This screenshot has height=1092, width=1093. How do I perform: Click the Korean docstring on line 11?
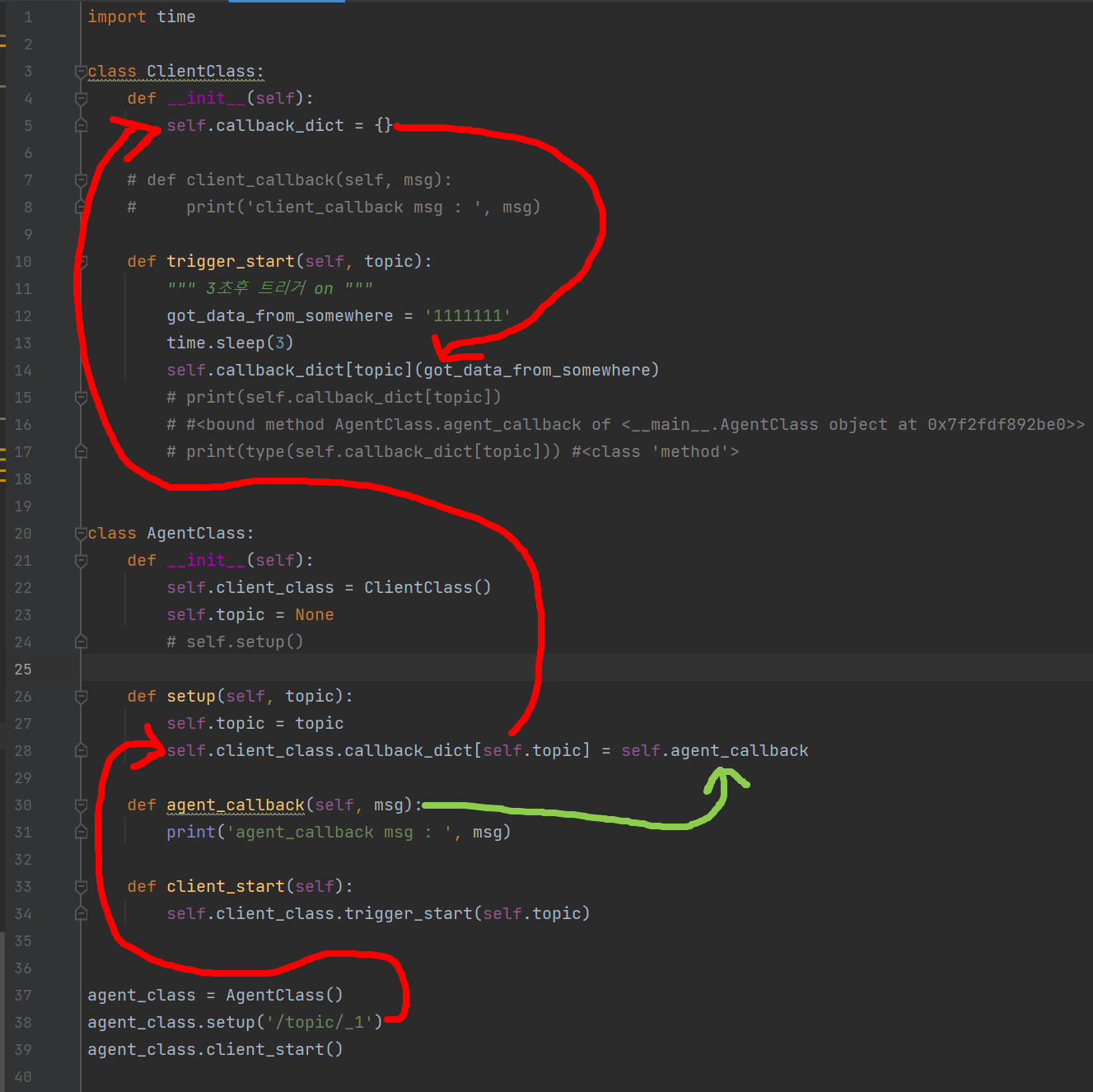(x=270, y=289)
